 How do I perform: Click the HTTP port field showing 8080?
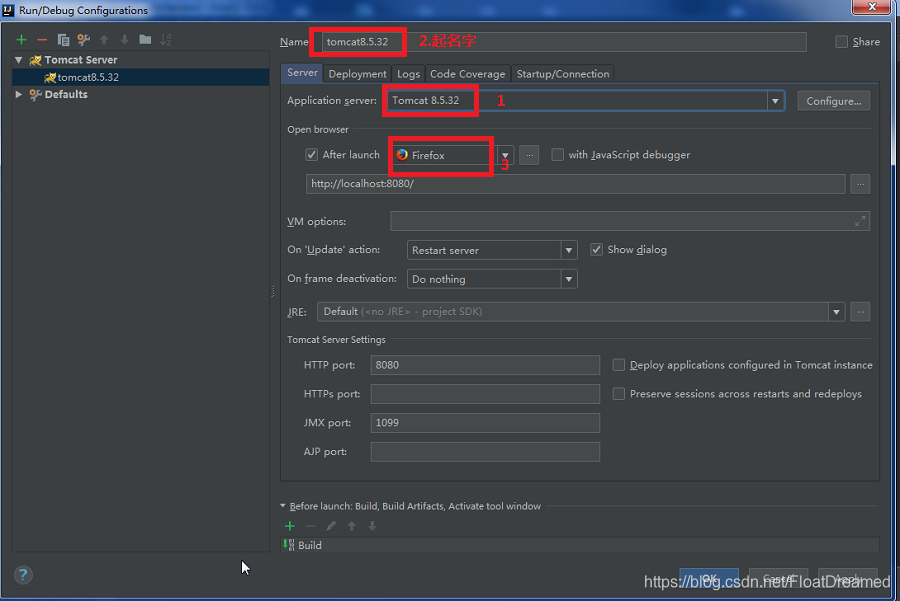point(485,365)
